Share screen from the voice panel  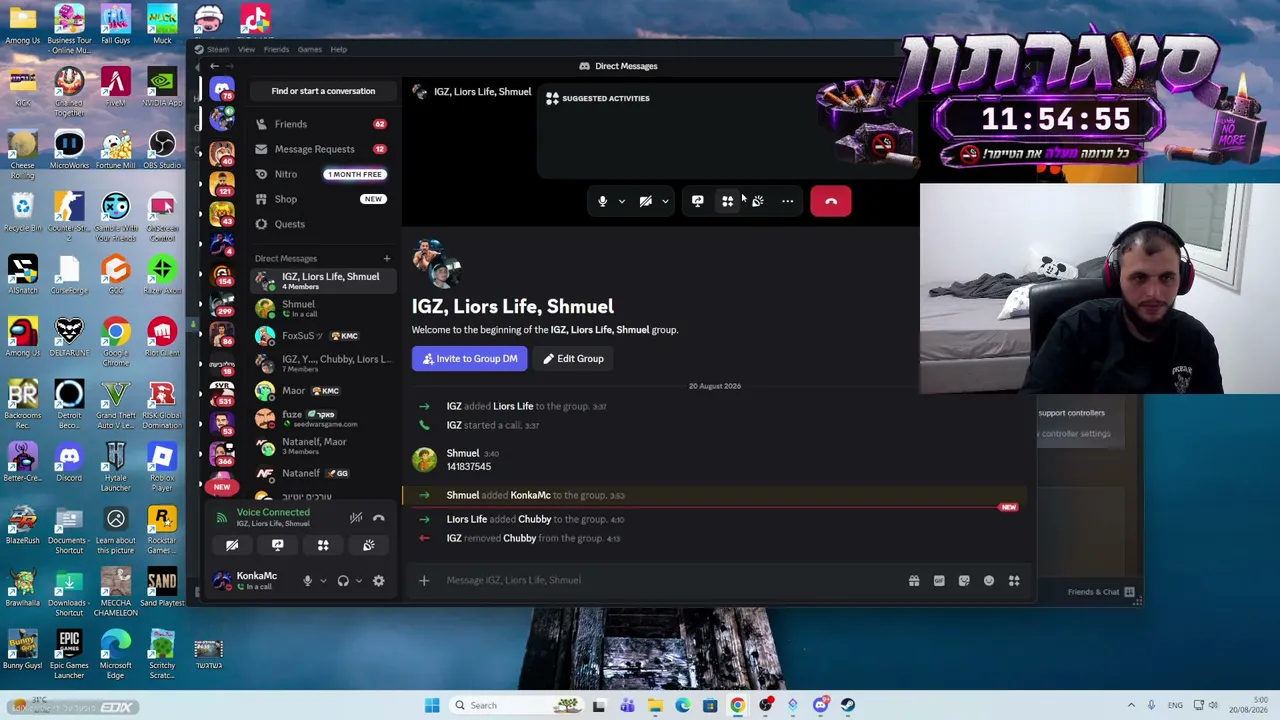pos(277,545)
